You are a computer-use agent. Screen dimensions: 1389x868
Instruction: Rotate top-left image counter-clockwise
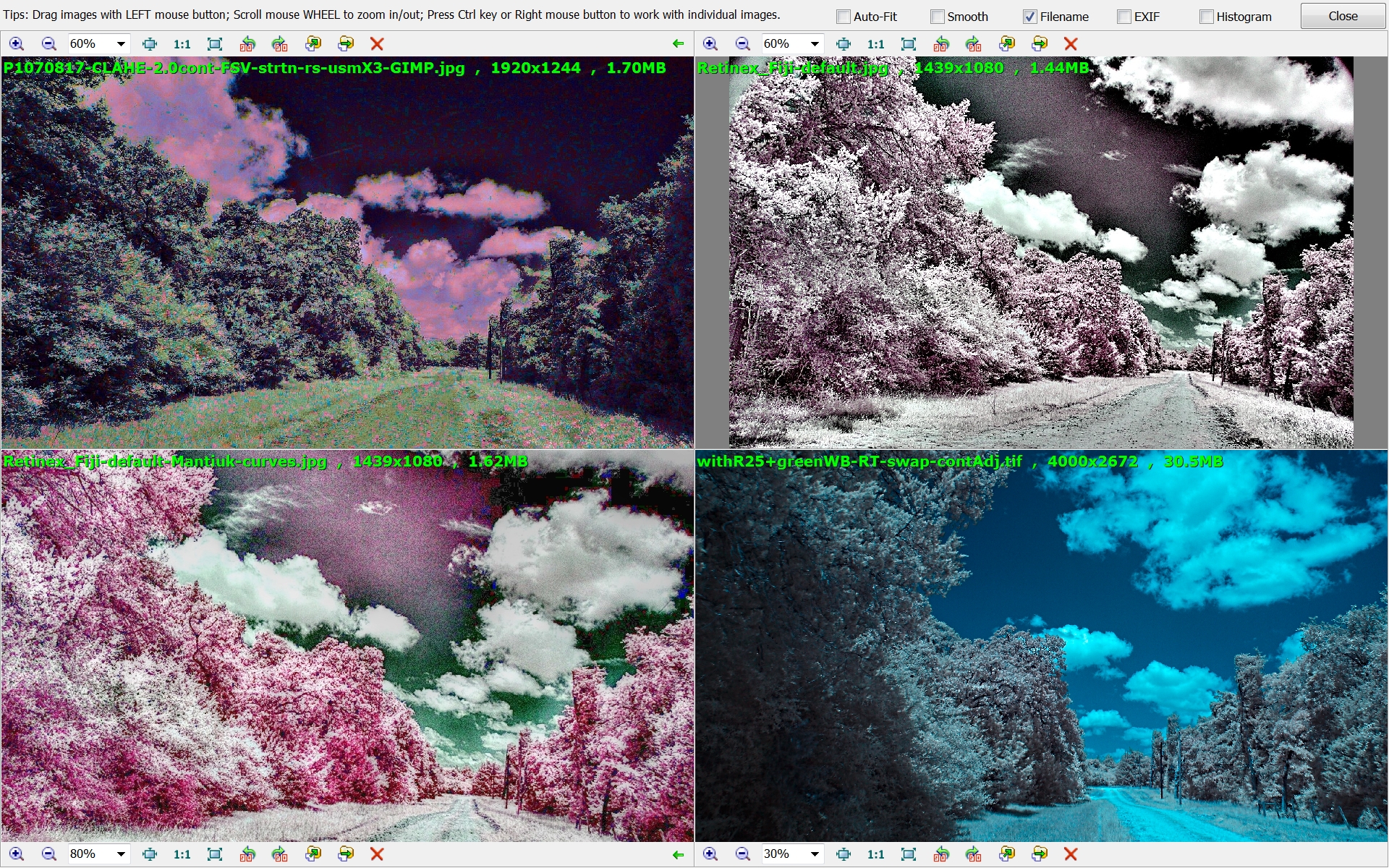click(x=247, y=44)
